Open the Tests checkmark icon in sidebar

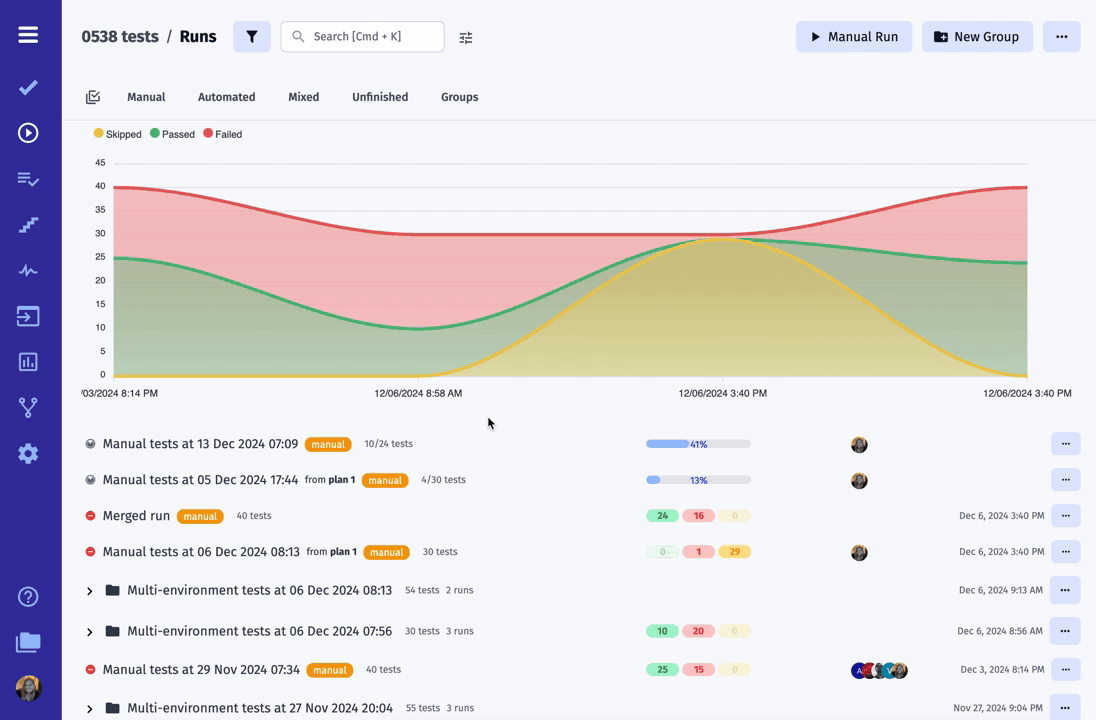point(28,87)
